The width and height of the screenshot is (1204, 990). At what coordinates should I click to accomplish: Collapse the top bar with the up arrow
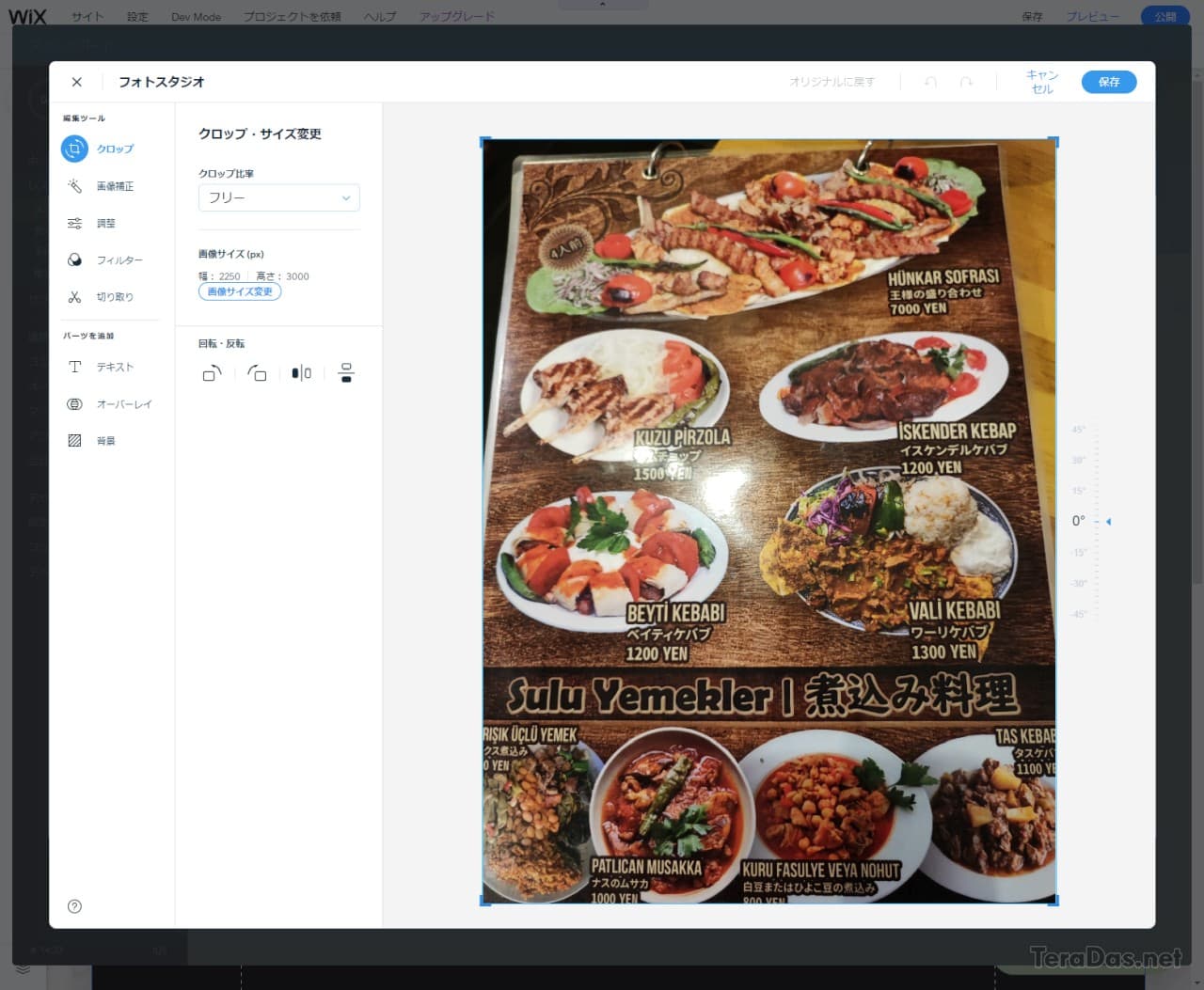coord(602,4)
